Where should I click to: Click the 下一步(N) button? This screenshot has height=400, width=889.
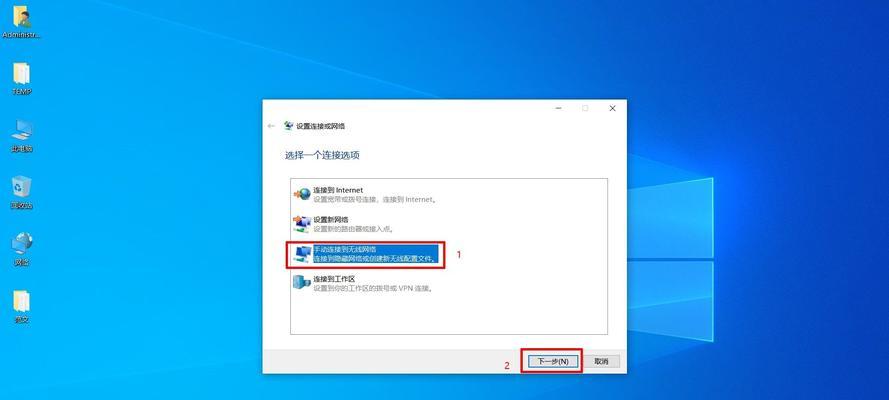tap(553, 361)
